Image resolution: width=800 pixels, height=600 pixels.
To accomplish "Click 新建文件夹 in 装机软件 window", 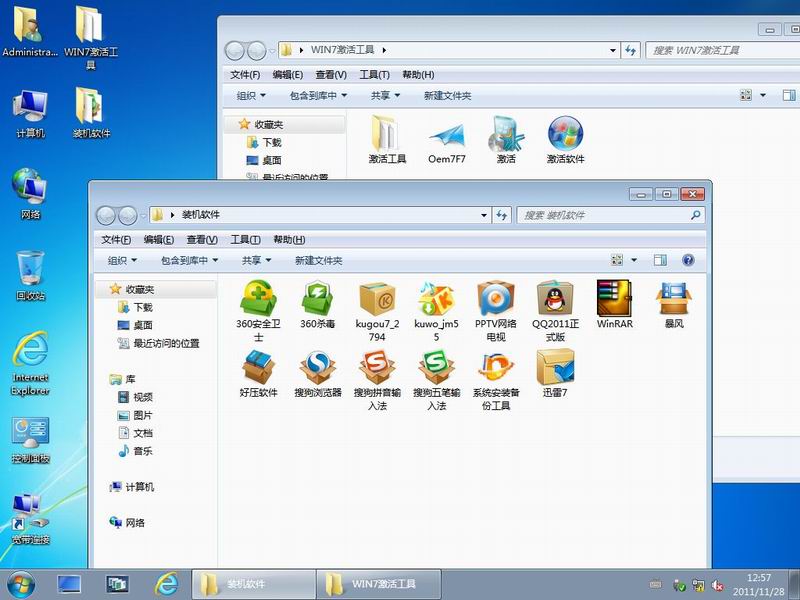I will pyautogui.click(x=318, y=260).
